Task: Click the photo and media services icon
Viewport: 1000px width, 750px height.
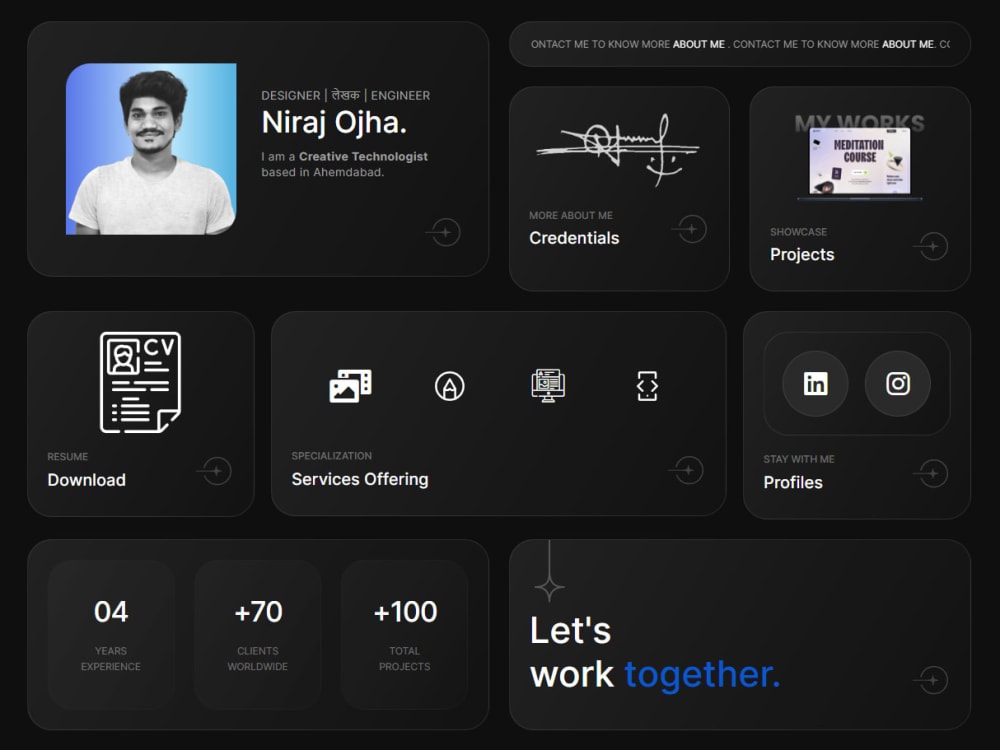Action: tap(348, 385)
